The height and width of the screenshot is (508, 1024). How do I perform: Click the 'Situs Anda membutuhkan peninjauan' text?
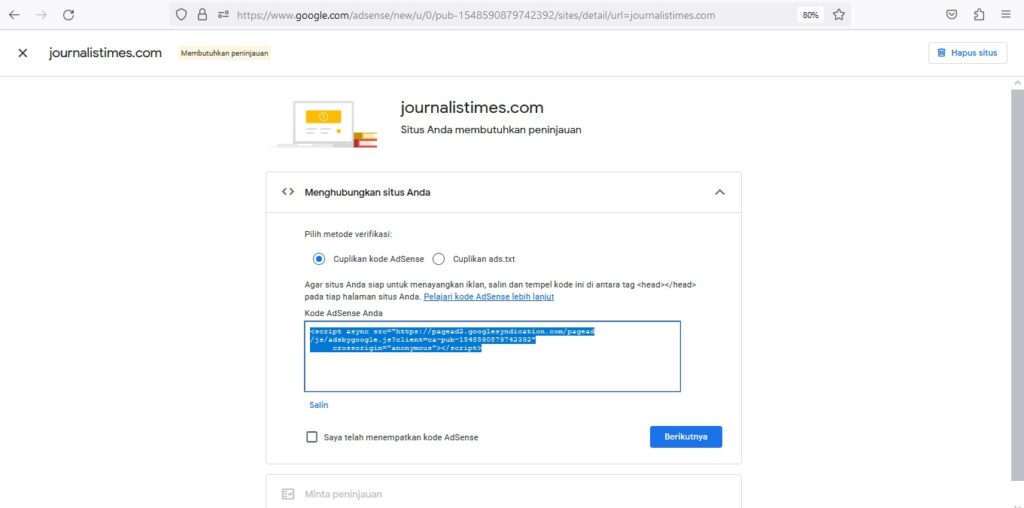[x=491, y=130]
